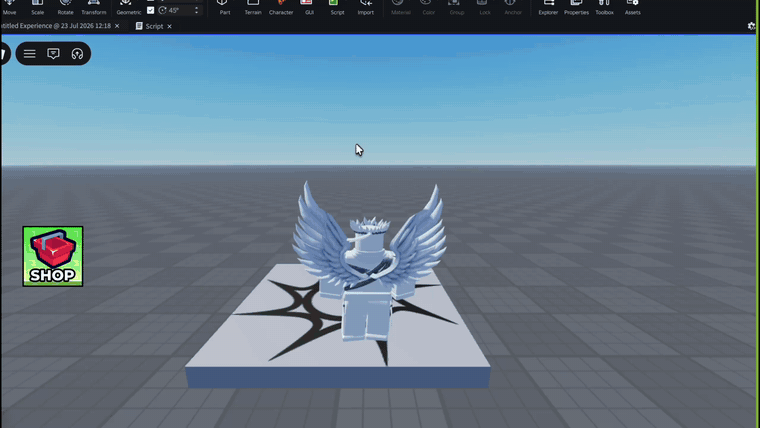Viewport: 760px width, 428px height.
Task: Insert a new Part
Action: [225, 8]
